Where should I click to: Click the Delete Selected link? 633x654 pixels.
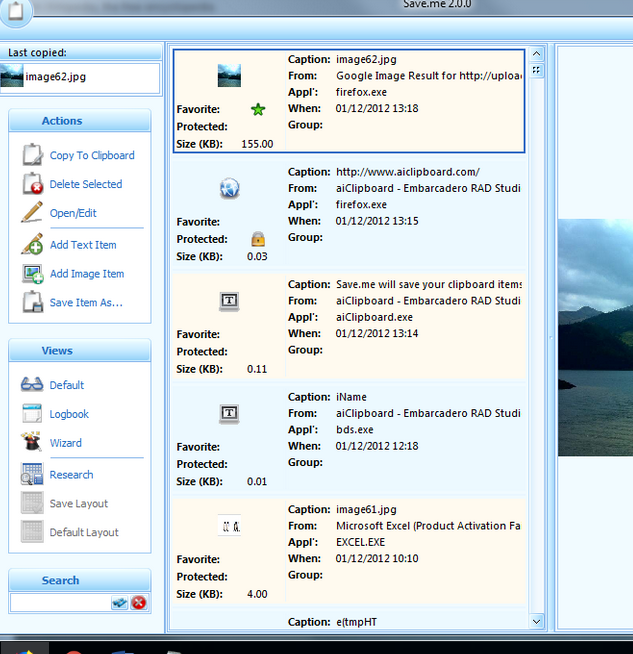(86, 184)
